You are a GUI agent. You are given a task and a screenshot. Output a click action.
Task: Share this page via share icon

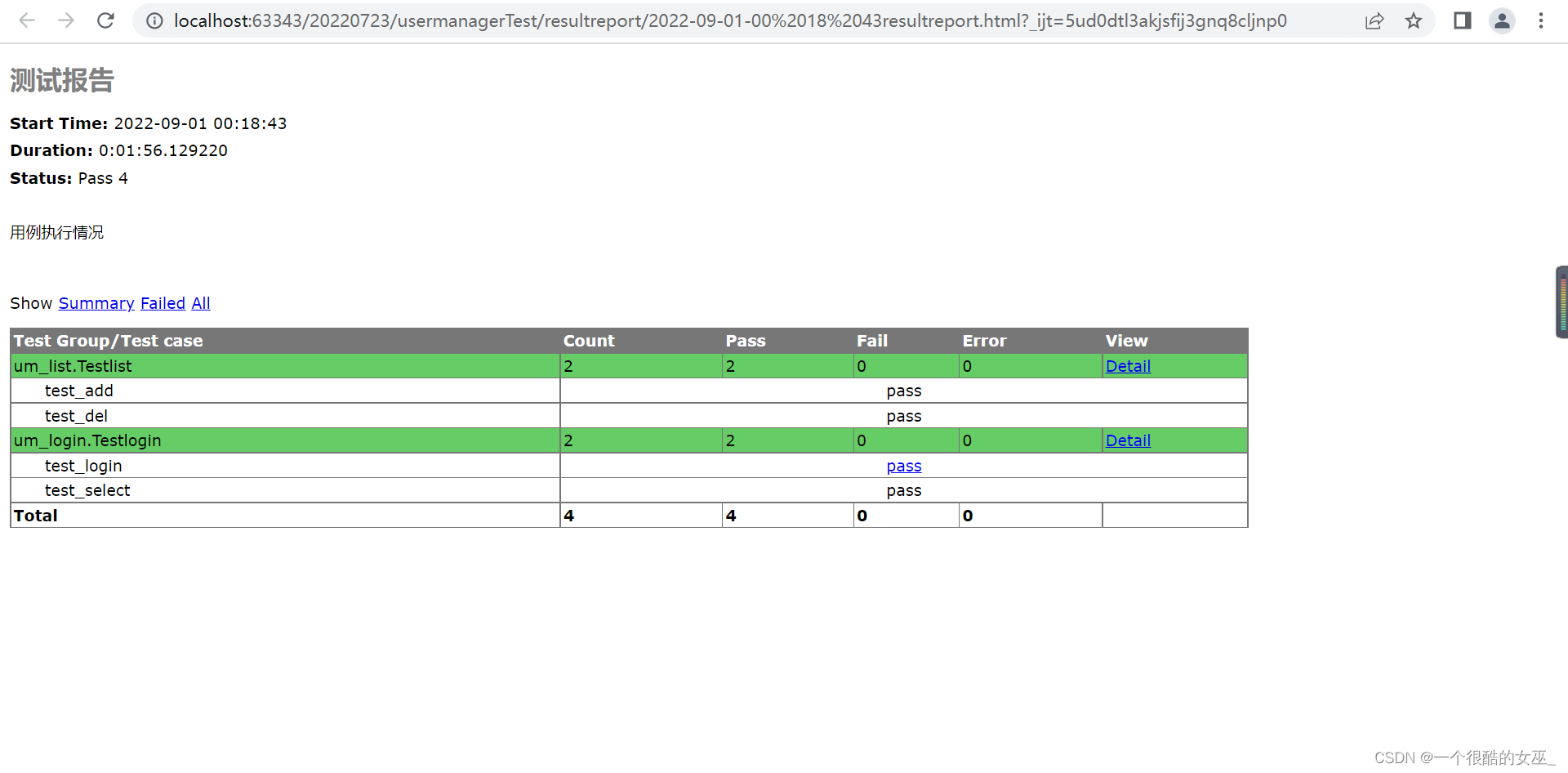click(1374, 20)
